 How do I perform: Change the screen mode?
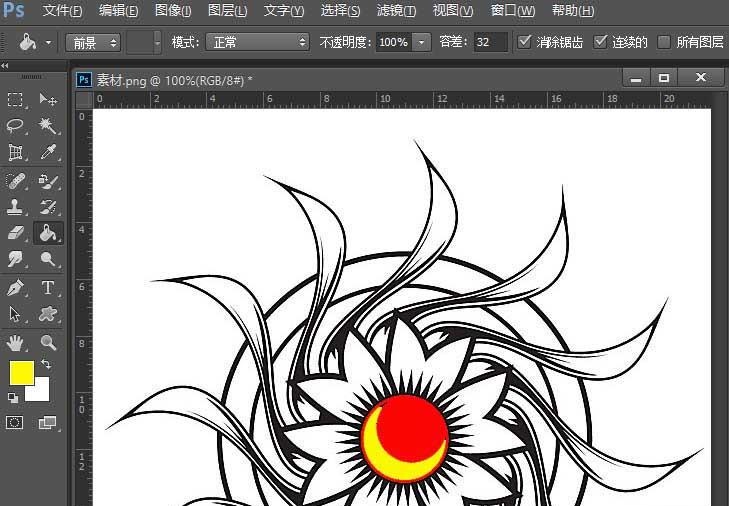coord(47,422)
